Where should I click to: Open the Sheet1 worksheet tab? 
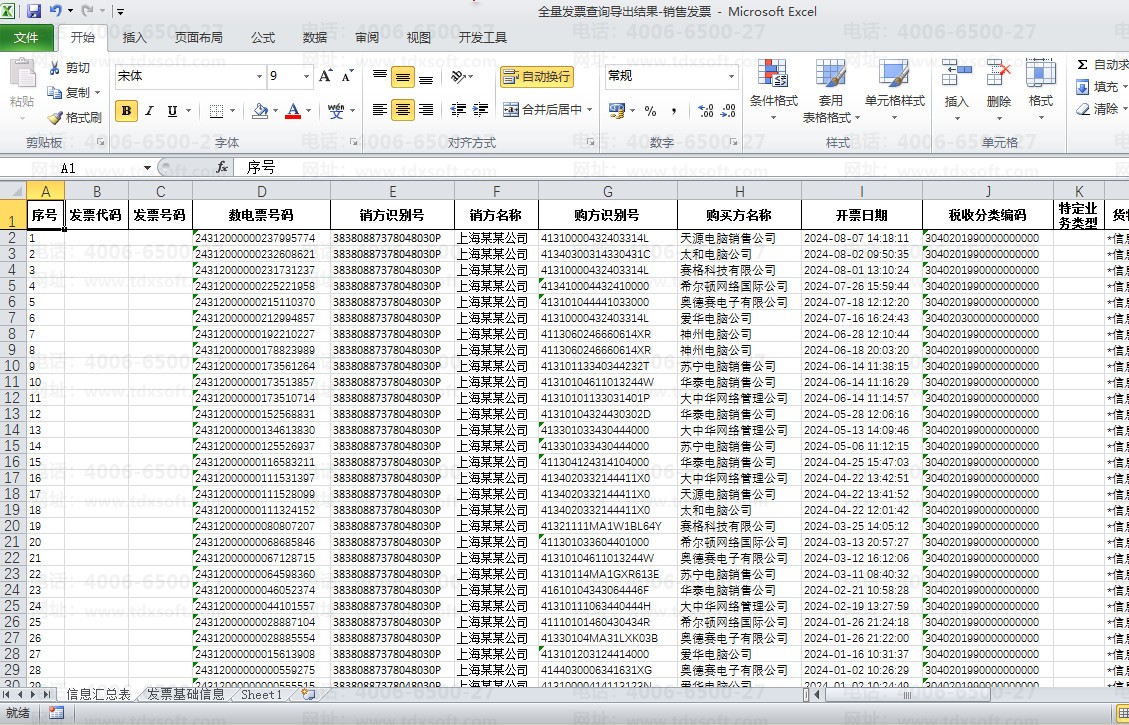[x=261, y=695]
